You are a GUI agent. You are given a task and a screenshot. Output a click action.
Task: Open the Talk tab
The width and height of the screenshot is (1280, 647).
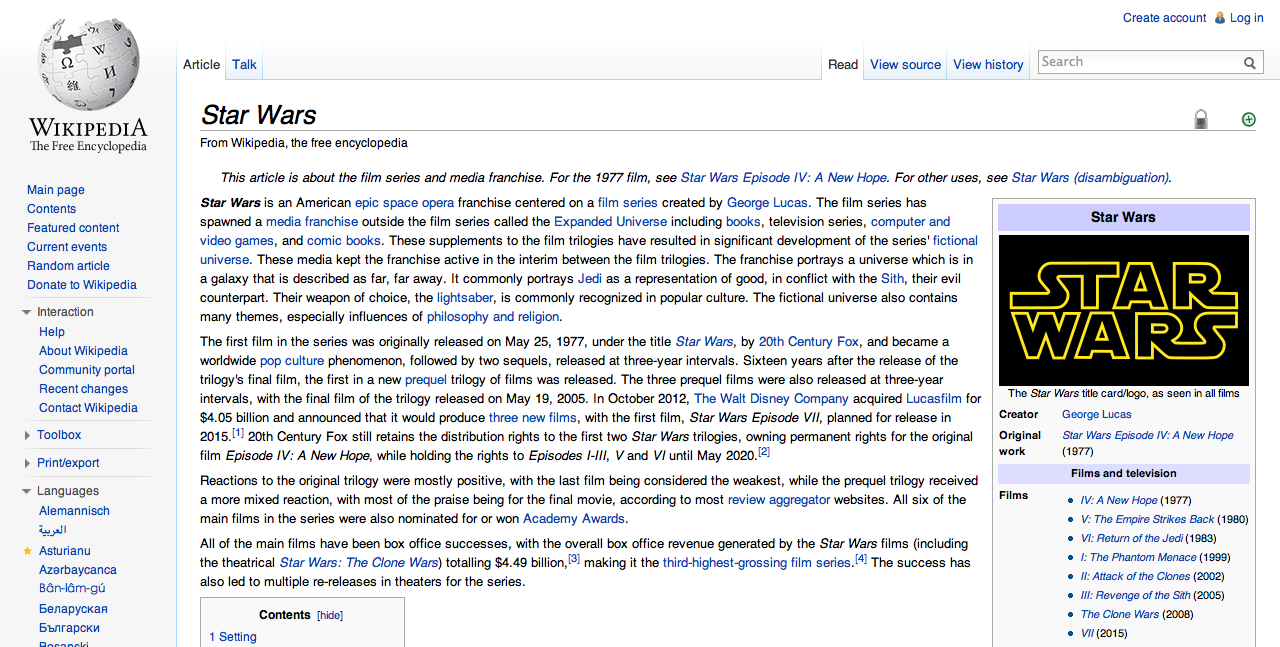[x=244, y=64]
